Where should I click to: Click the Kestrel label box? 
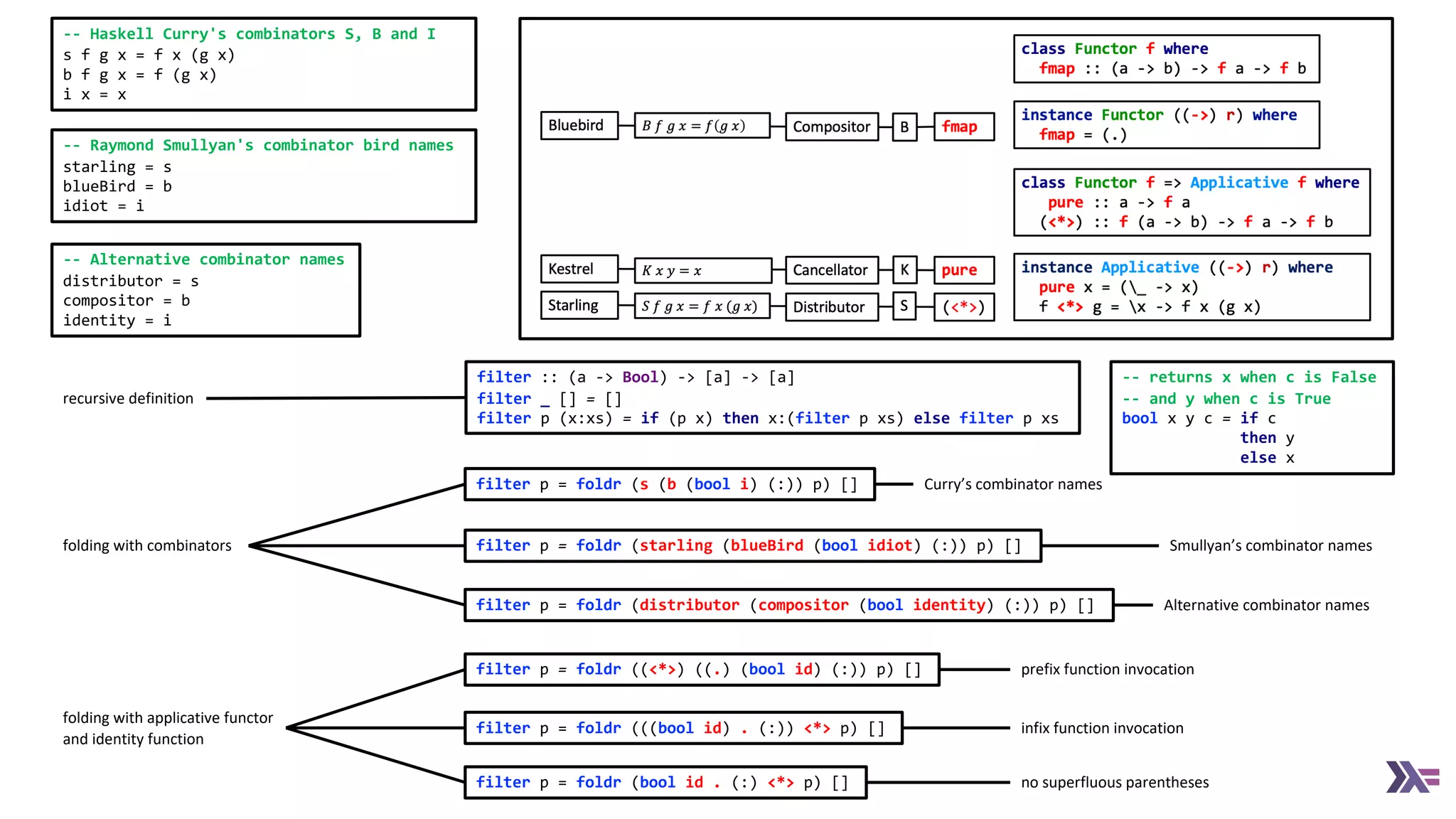pyautogui.click(x=578, y=269)
